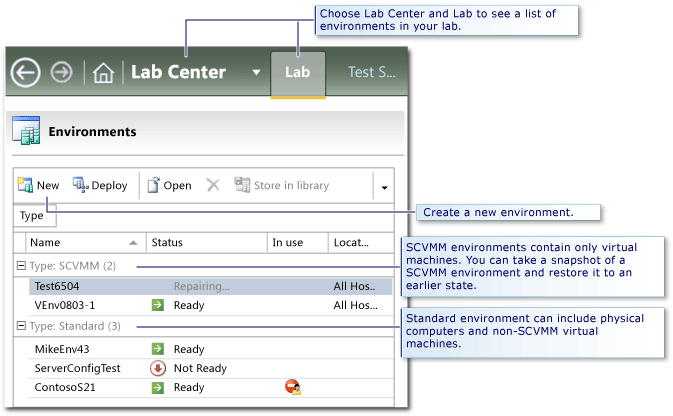Click the Name column sort arrow
The image size is (673, 416).
pyautogui.click(x=133, y=243)
